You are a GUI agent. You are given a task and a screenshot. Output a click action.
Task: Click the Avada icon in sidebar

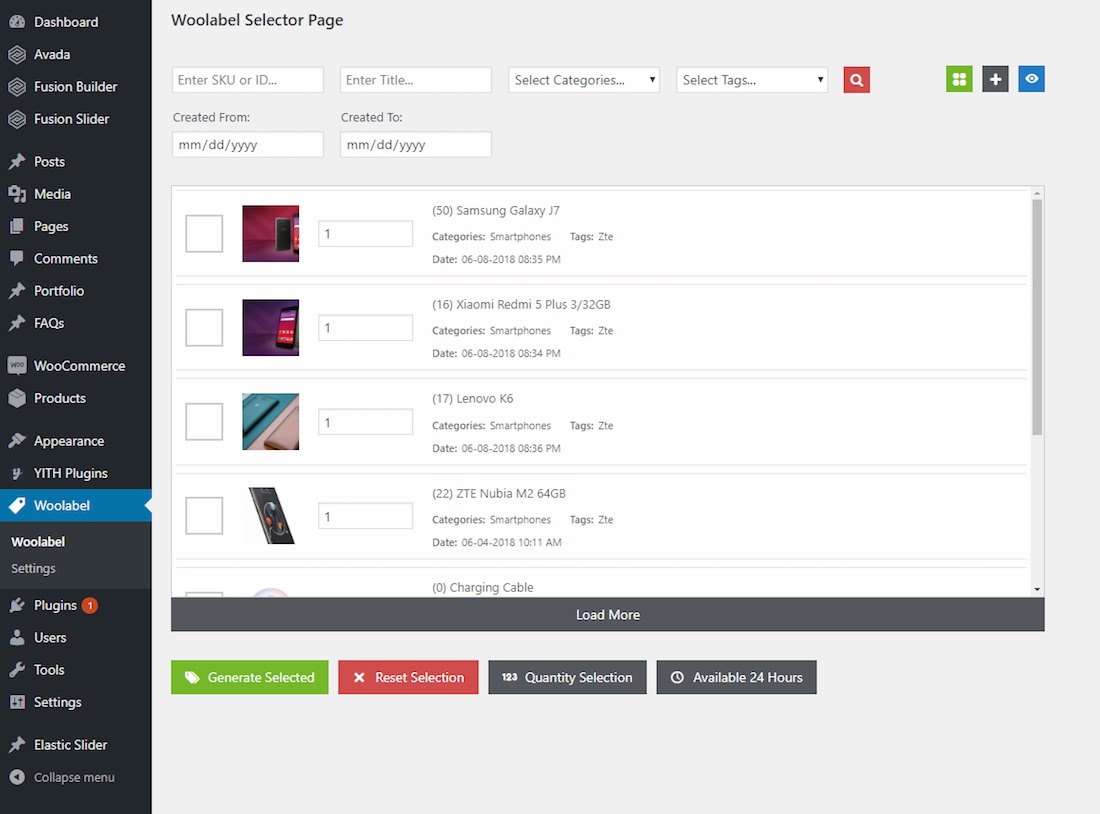coord(17,54)
